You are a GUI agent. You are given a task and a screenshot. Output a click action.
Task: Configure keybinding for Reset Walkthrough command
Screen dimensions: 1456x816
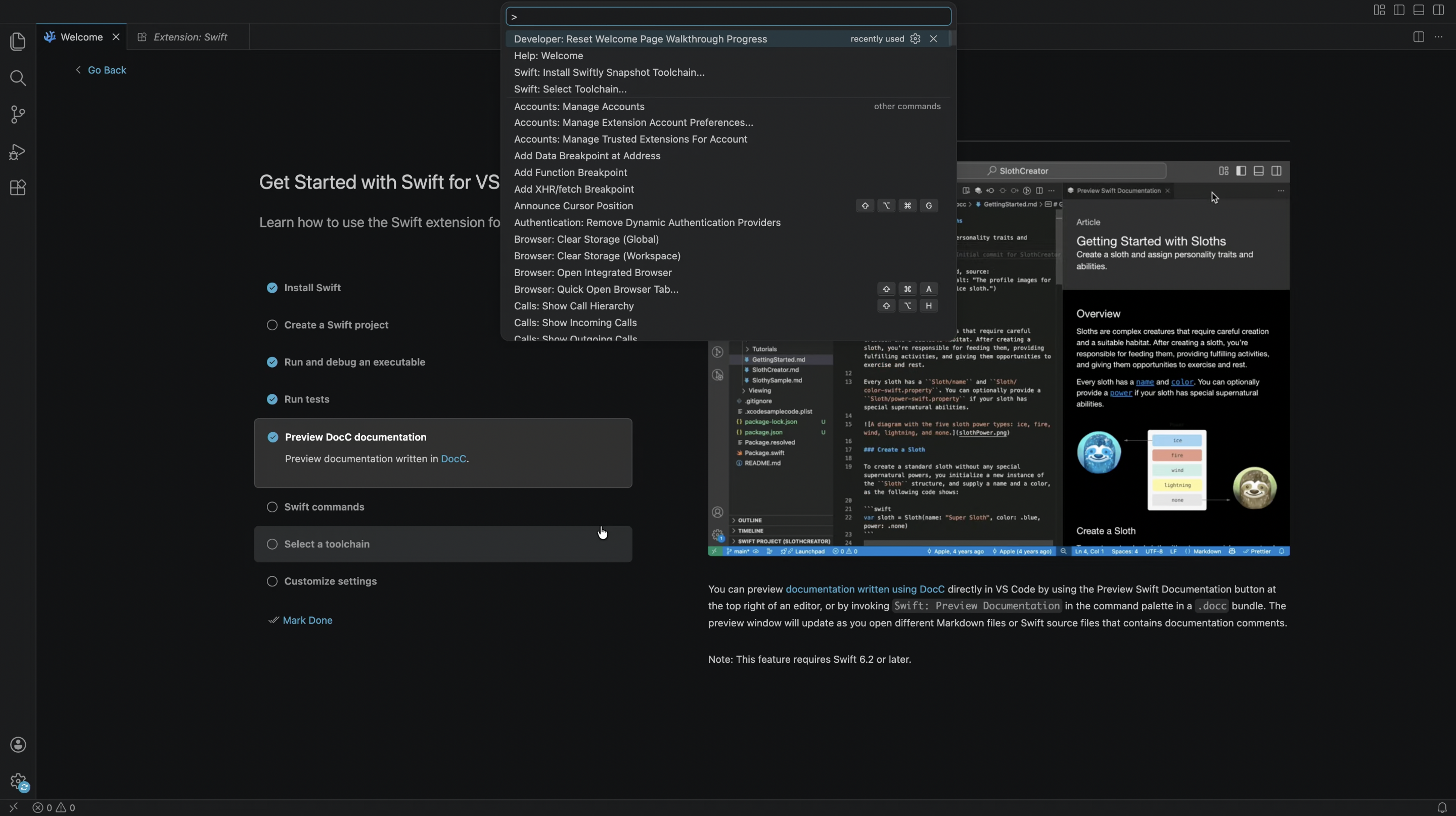(x=915, y=38)
